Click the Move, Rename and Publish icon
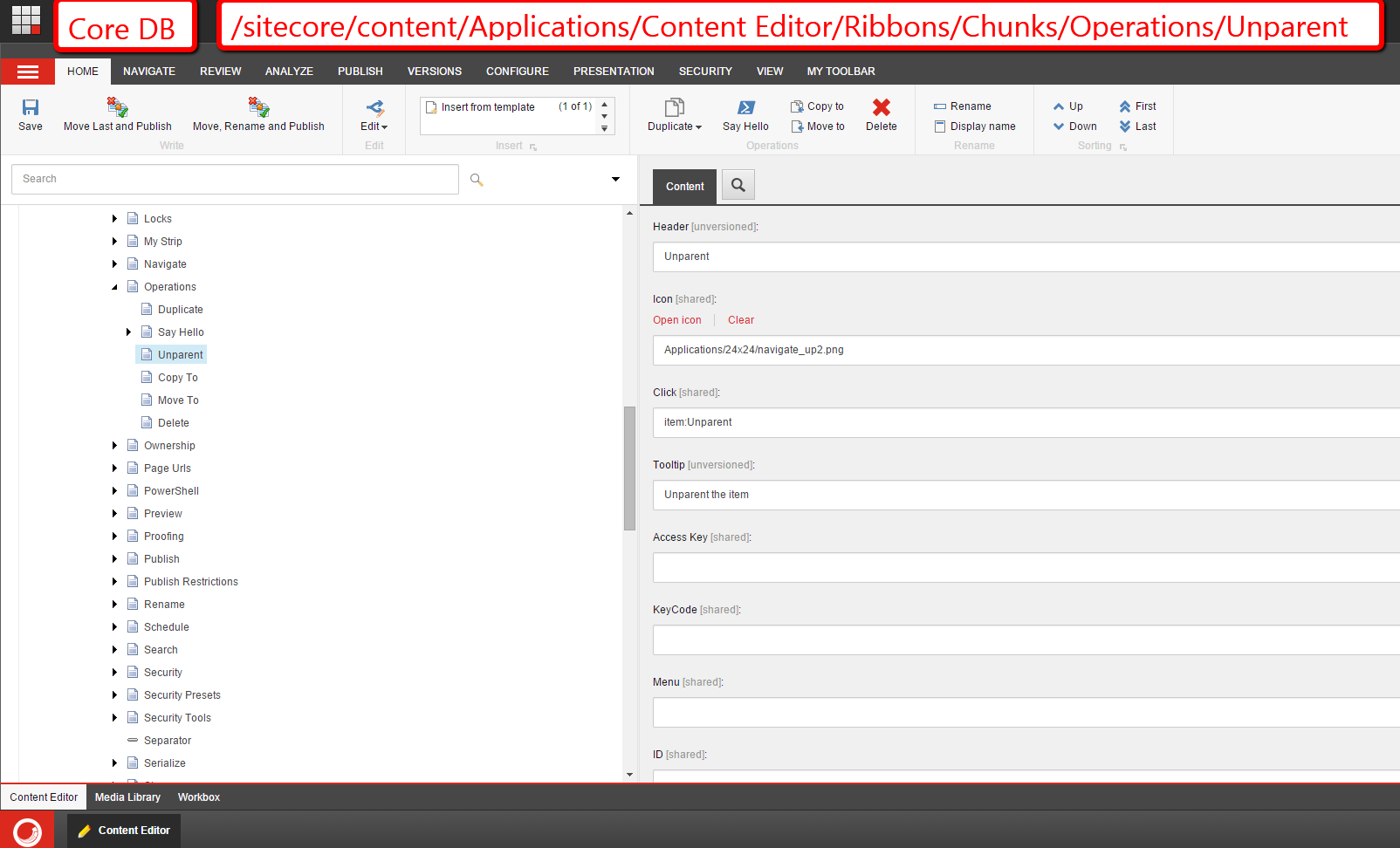1400x848 pixels. click(x=258, y=107)
